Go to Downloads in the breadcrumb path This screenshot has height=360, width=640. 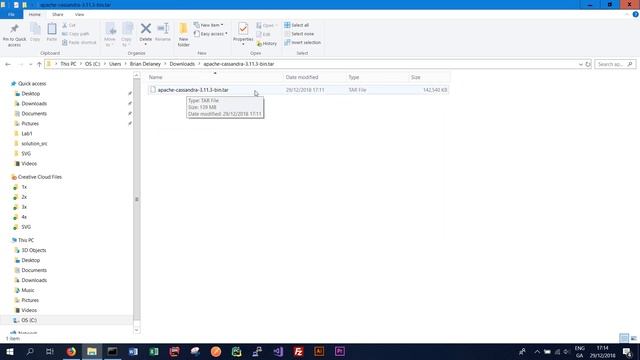point(182,64)
